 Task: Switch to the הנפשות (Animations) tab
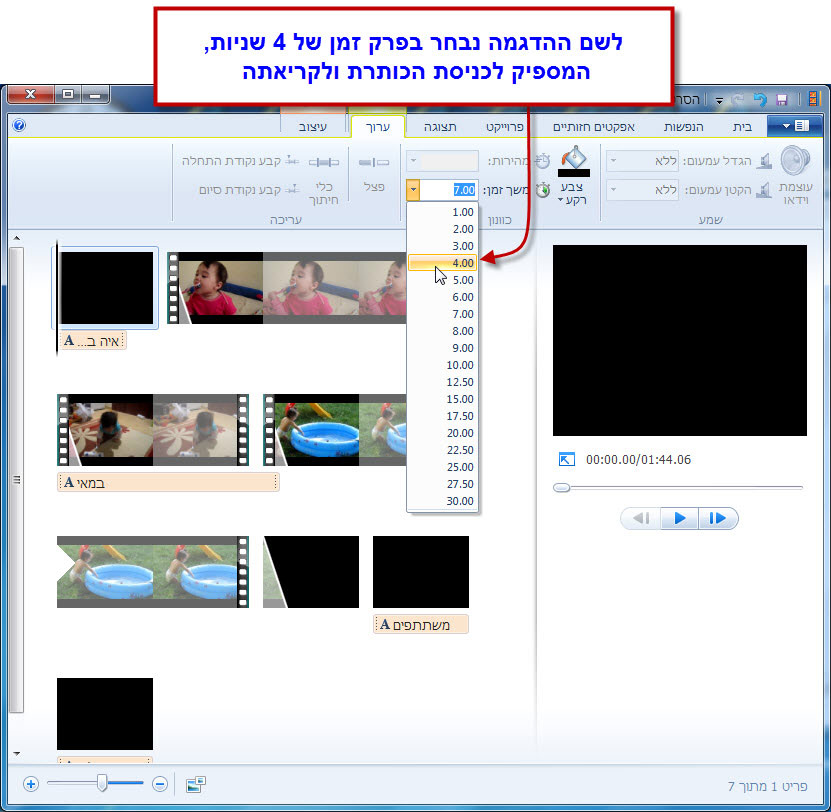coord(683,127)
